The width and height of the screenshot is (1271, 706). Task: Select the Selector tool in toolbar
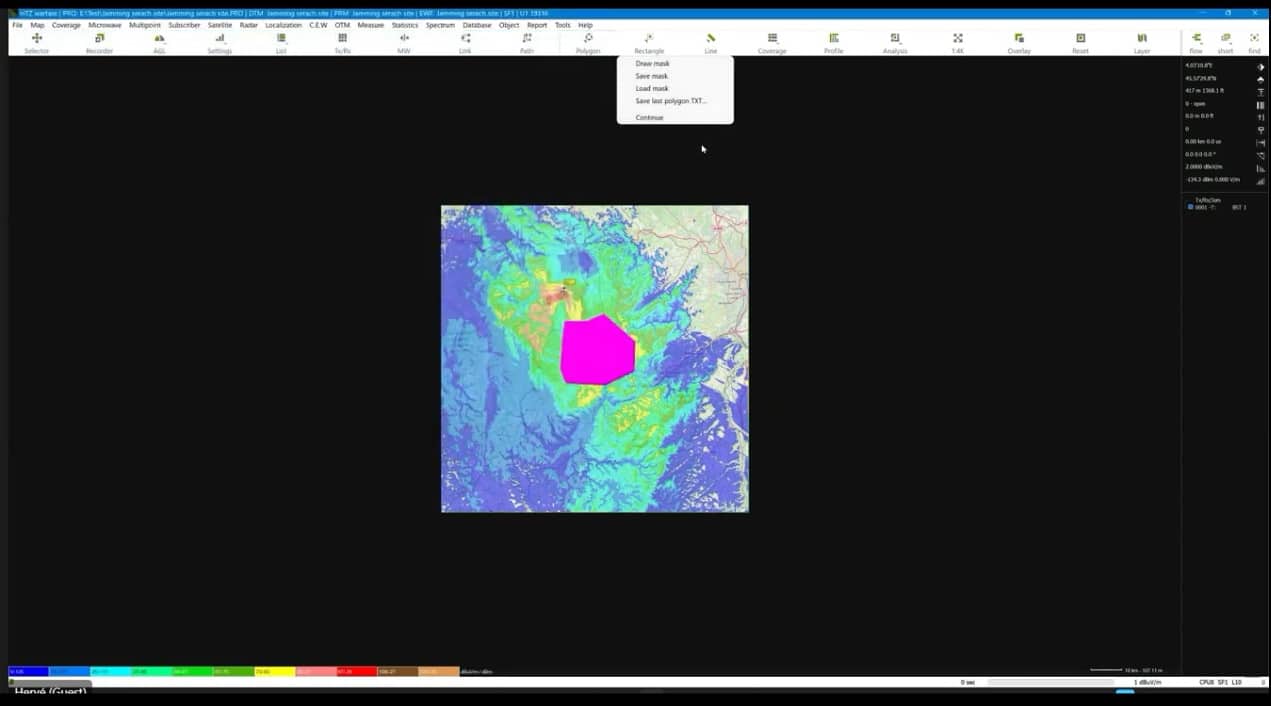(x=36, y=41)
